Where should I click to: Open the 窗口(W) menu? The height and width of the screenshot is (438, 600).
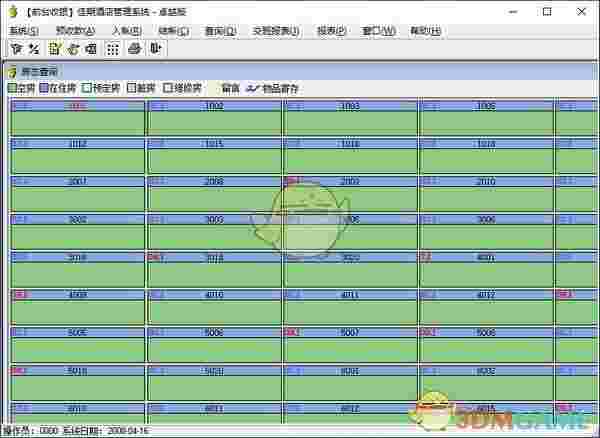[x=378, y=31]
